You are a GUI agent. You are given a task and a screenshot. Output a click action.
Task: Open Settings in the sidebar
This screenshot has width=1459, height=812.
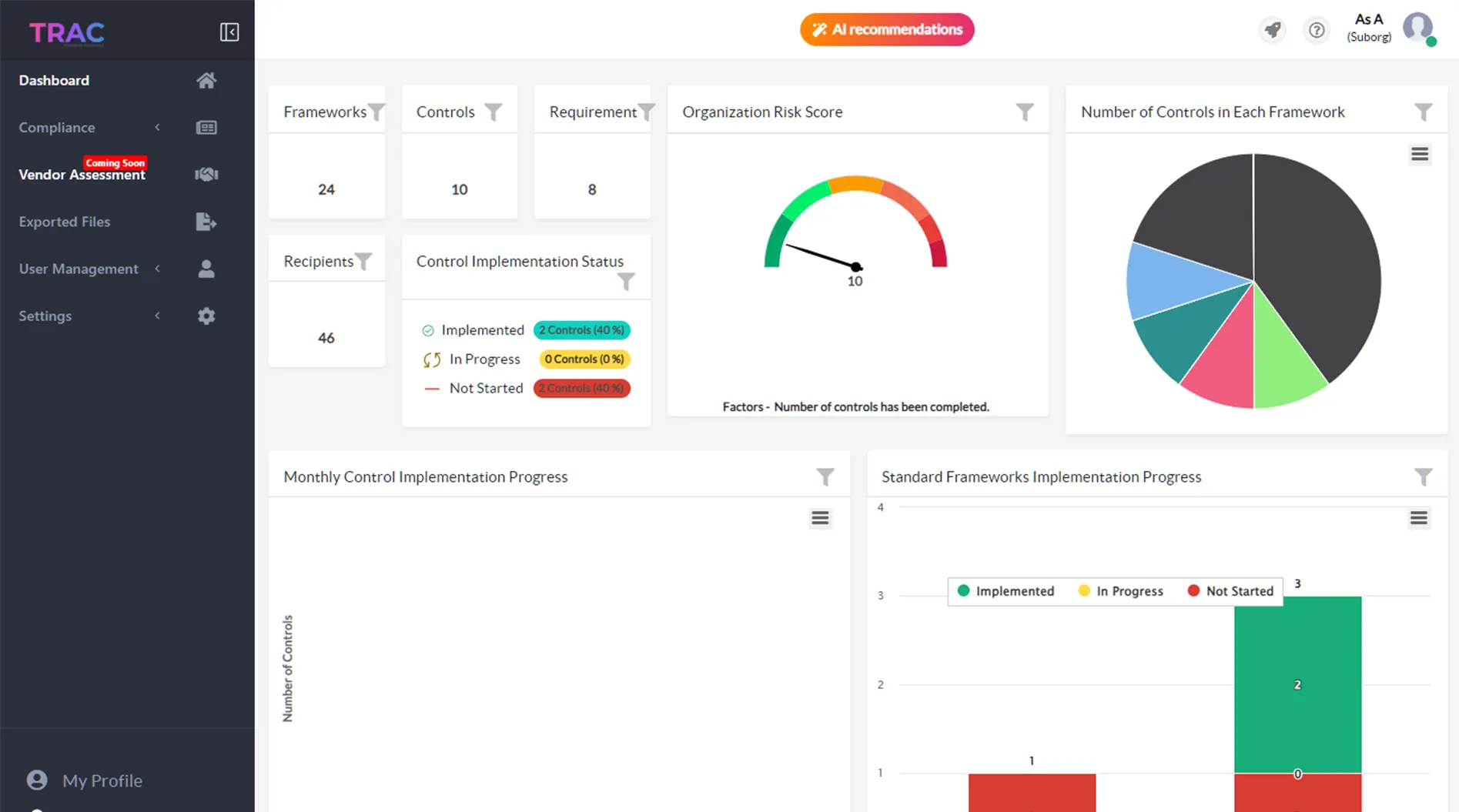(x=45, y=316)
